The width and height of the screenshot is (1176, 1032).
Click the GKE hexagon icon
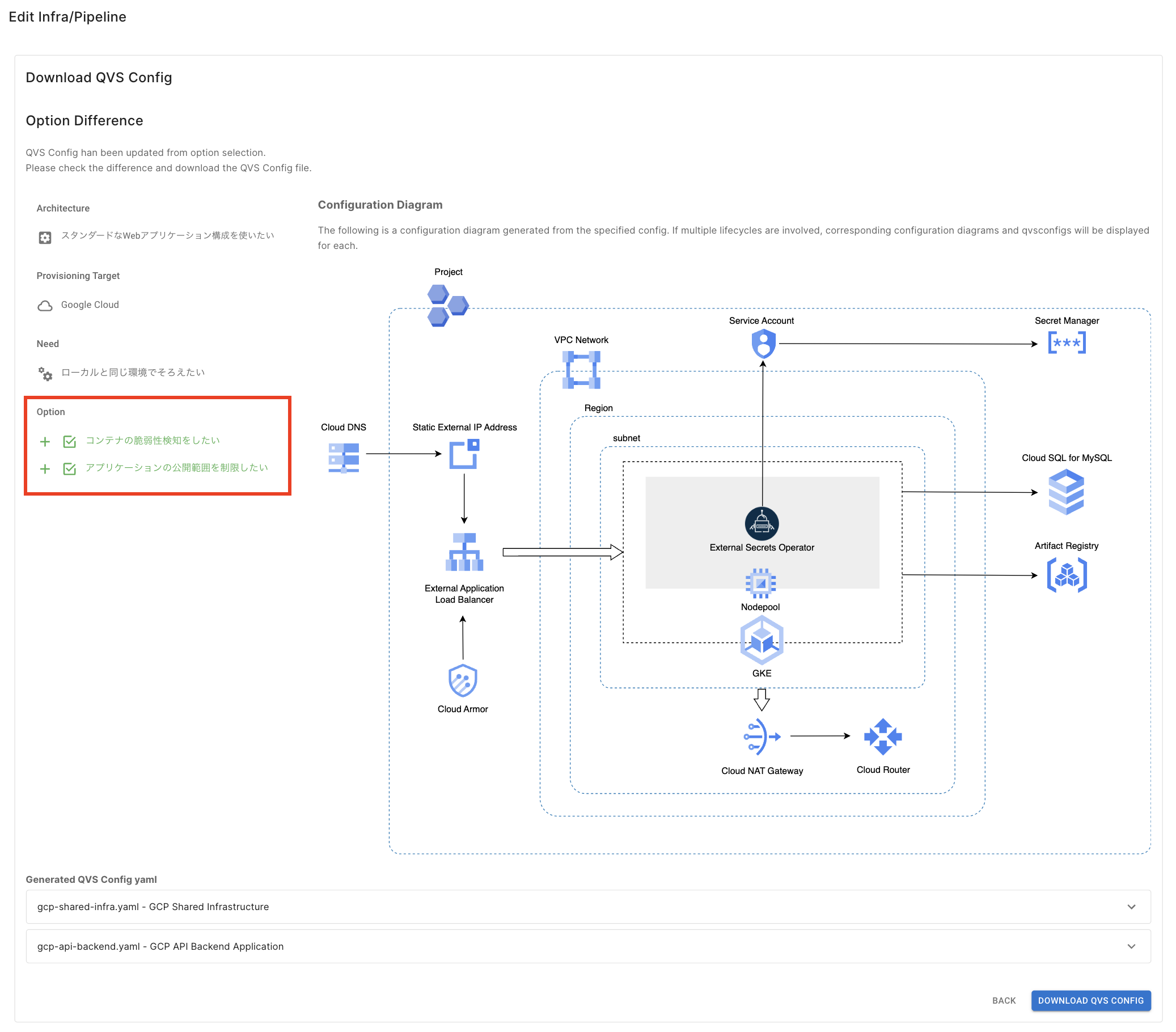click(x=761, y=640)
